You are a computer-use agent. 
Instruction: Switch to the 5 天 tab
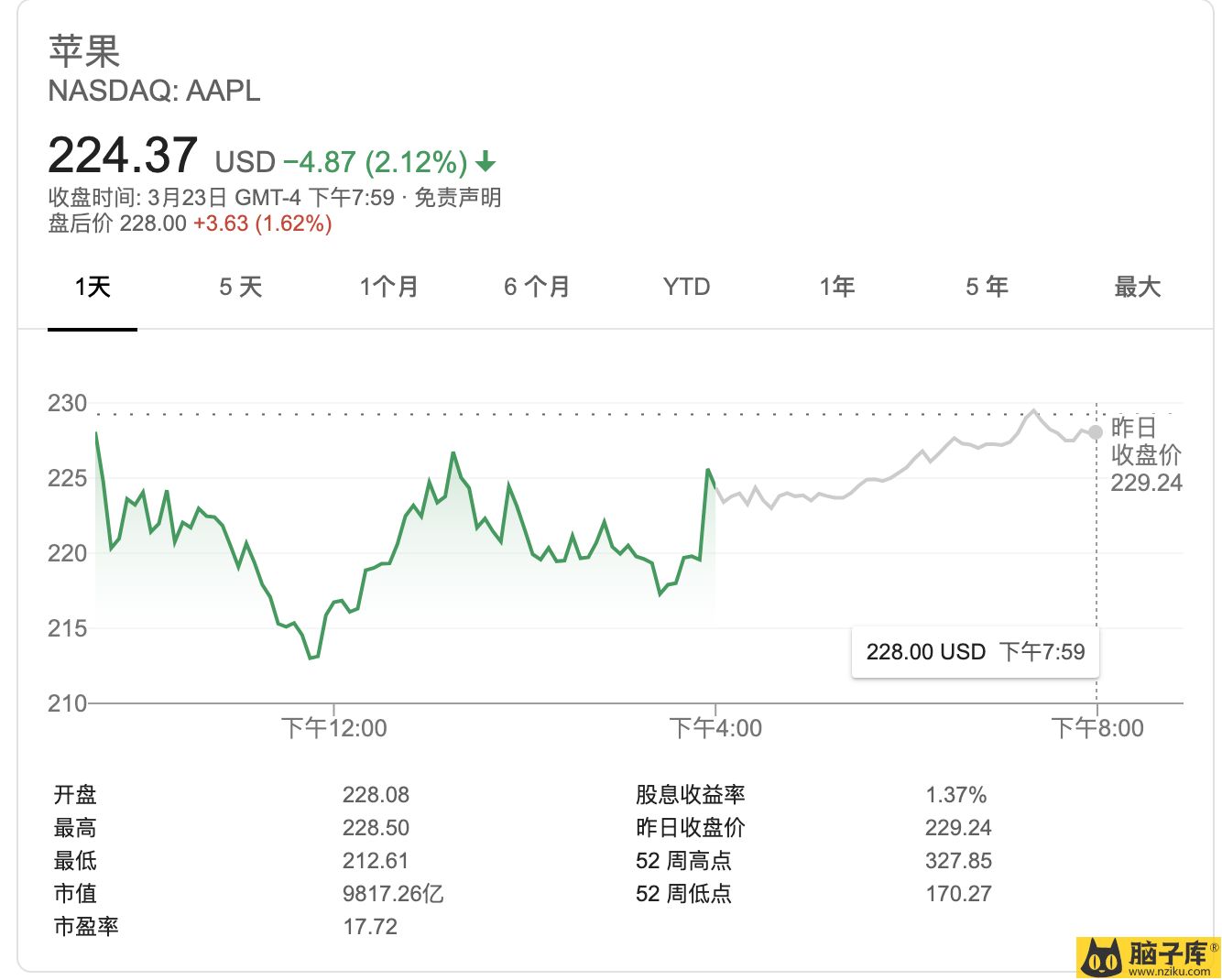[x=241, y=288]
